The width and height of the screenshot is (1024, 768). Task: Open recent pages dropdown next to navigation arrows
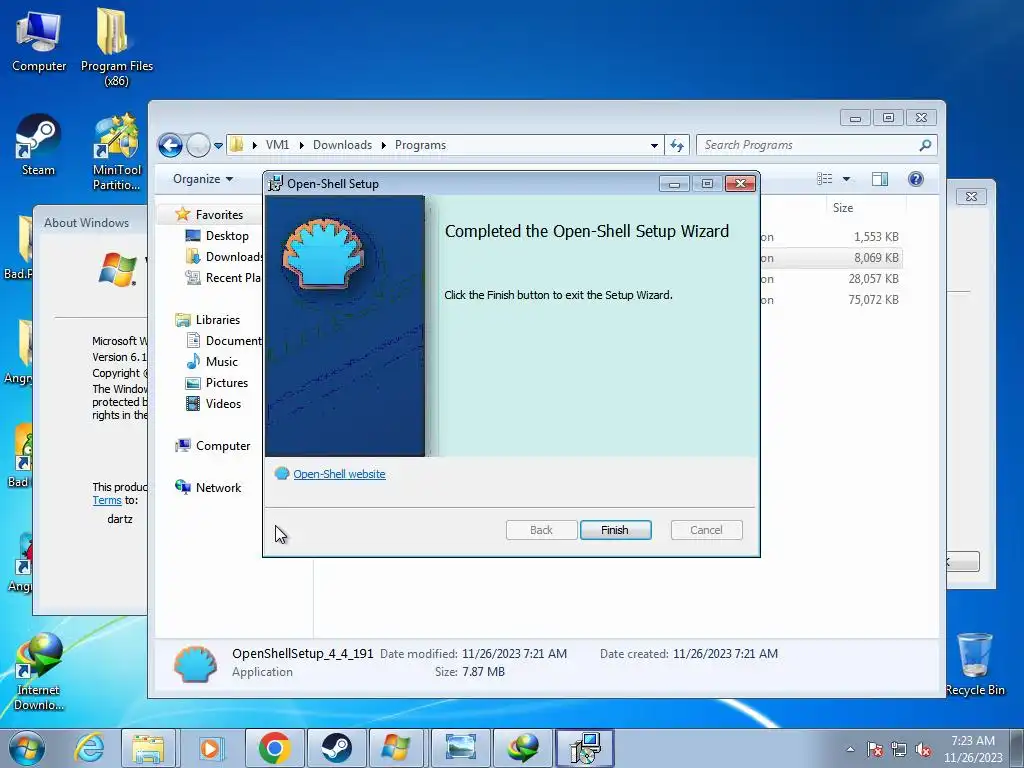tap(218, 146)
